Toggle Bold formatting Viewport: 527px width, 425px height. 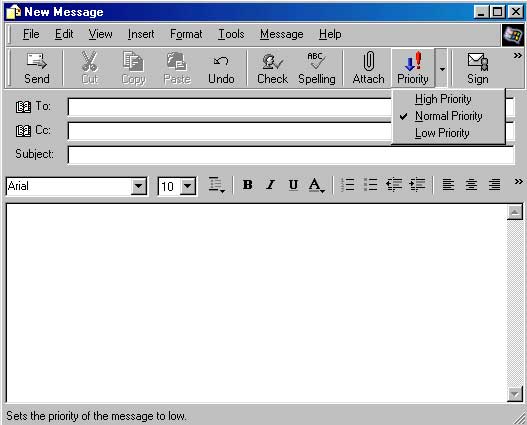[x=248, y=184]
